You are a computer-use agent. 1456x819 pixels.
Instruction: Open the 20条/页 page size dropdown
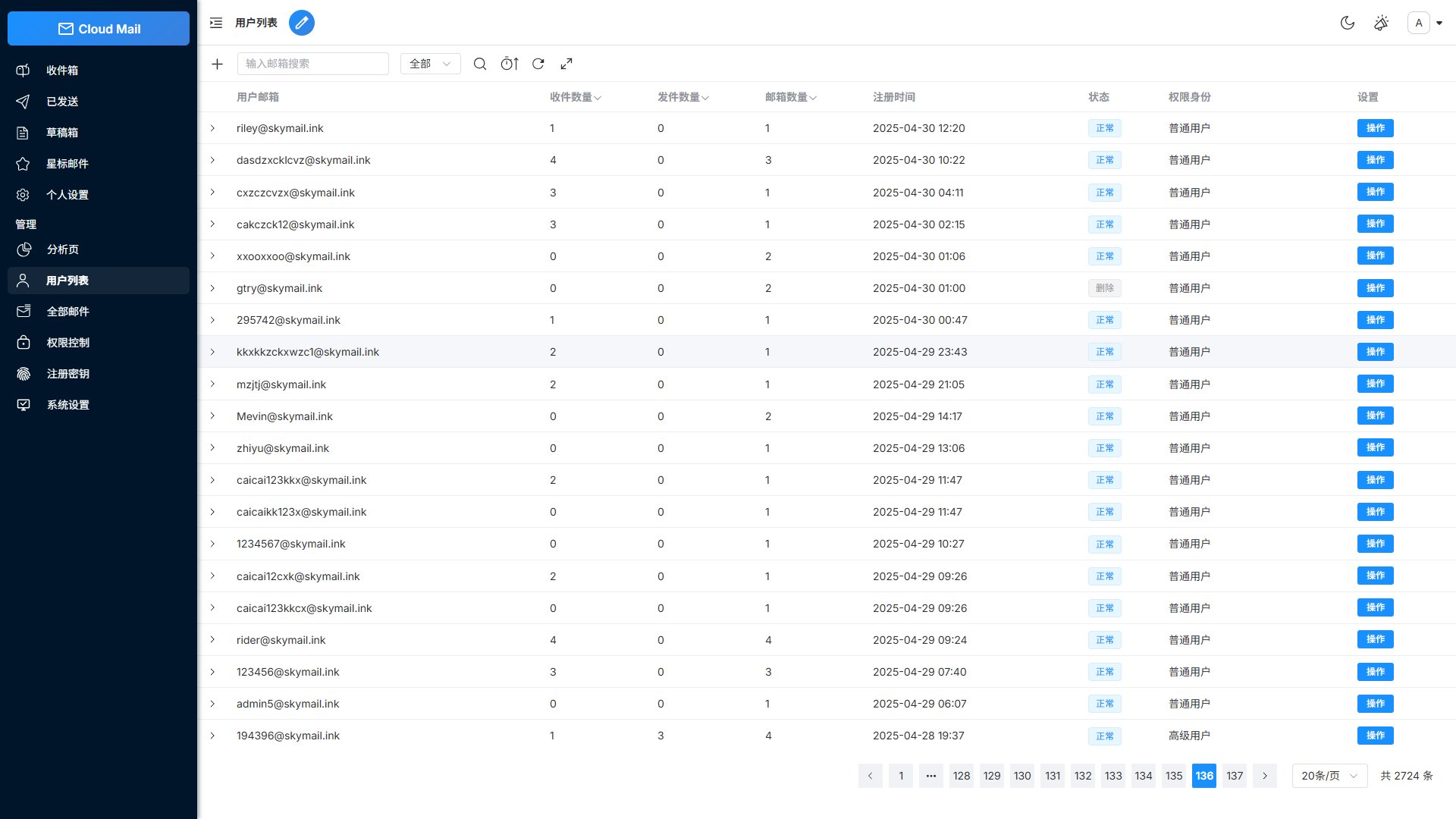click(x=1329, y=776)
